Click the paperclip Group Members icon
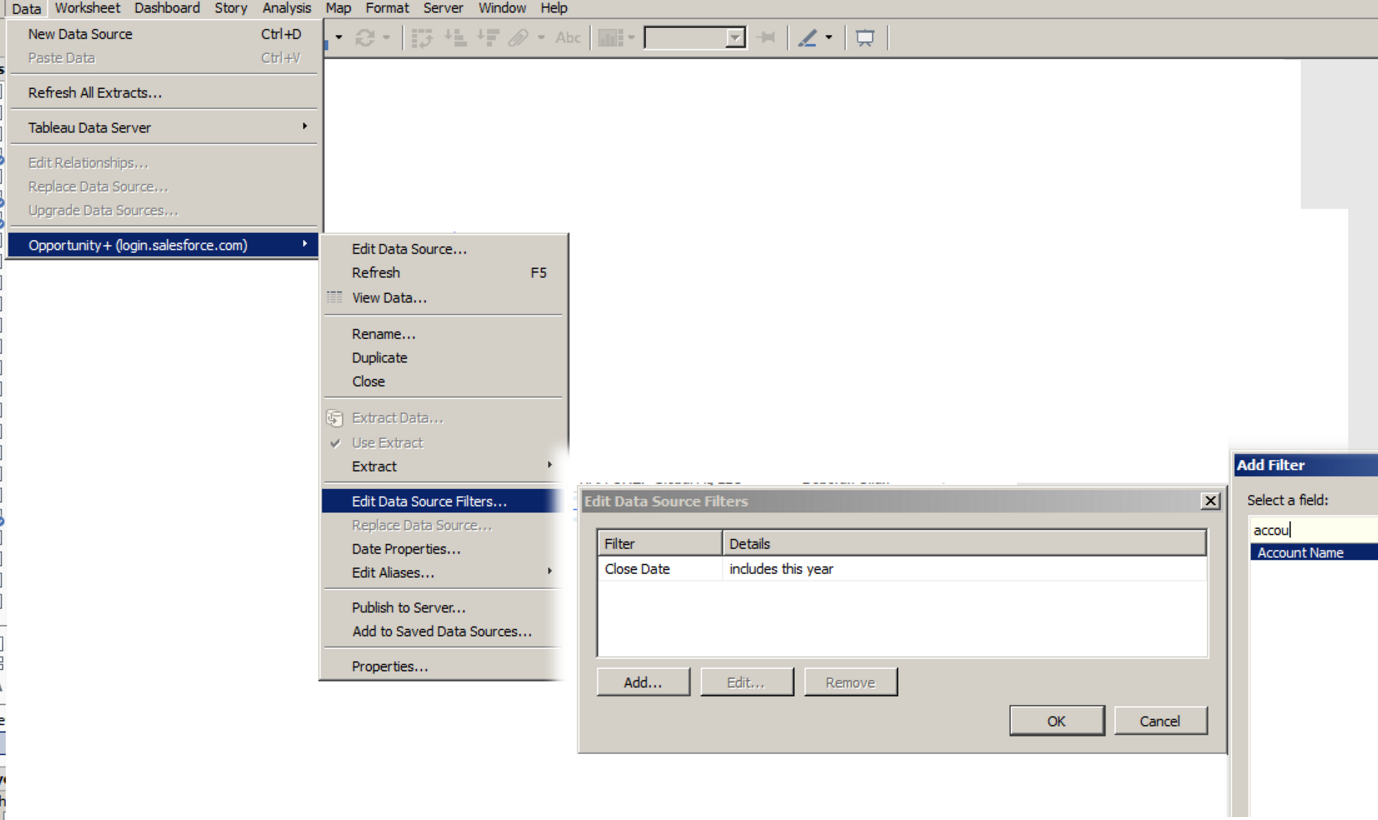 click(x=518, y=38)
